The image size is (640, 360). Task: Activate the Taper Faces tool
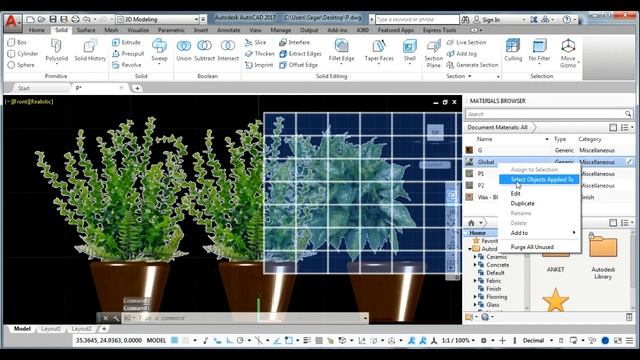(379, 51)
